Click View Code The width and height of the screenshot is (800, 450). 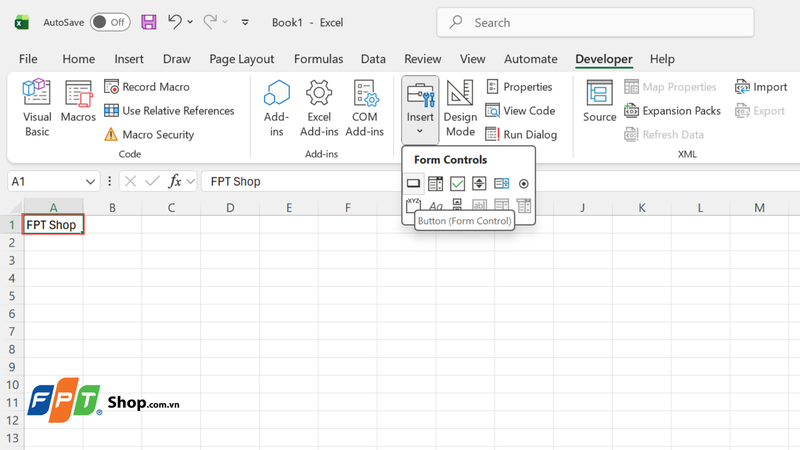click(x=520, y=111)
